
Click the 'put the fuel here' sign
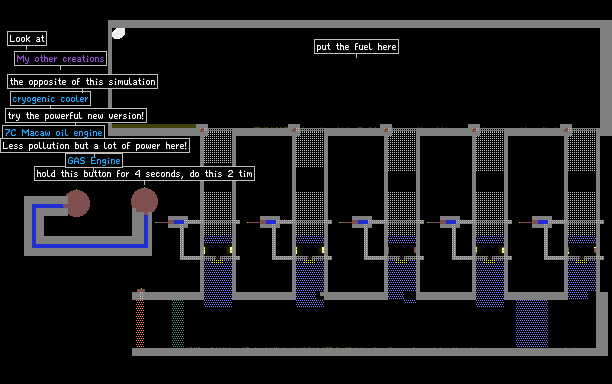click(x=356, y=46)
